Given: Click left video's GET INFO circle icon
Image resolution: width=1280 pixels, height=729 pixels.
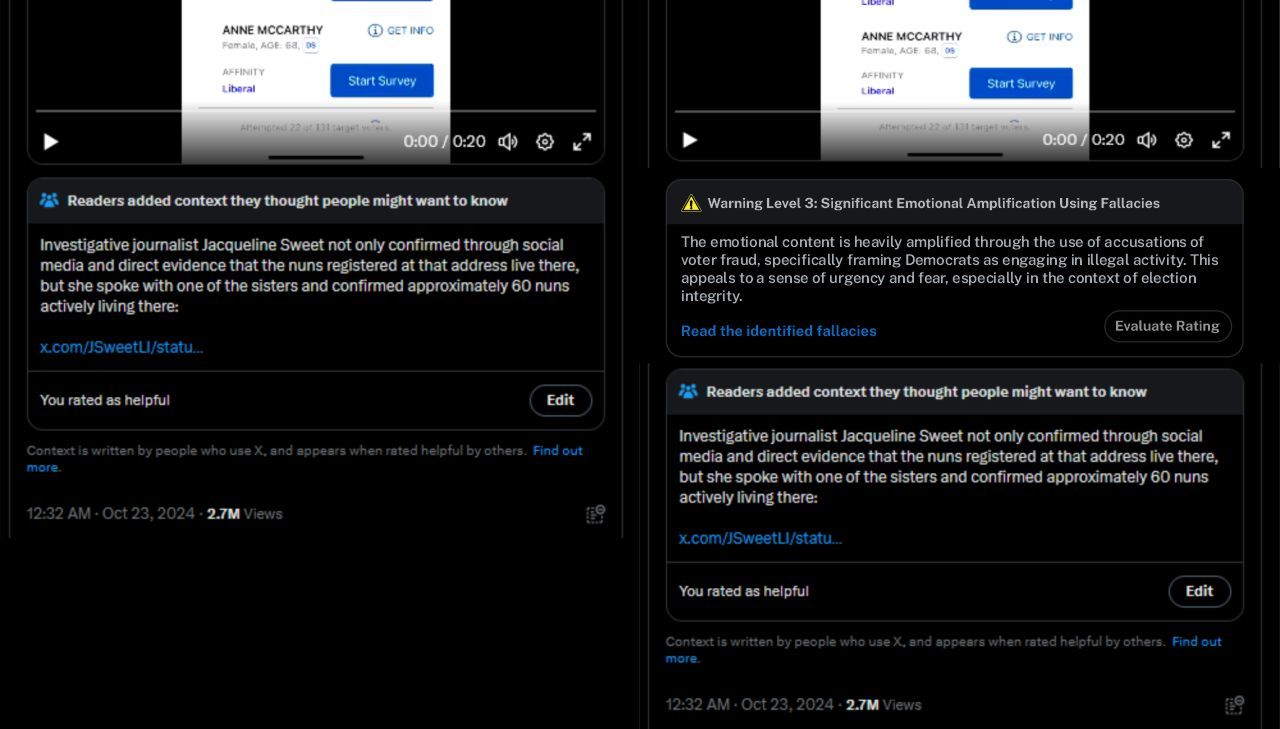Looking at the screenshot, I should point(375,30).
